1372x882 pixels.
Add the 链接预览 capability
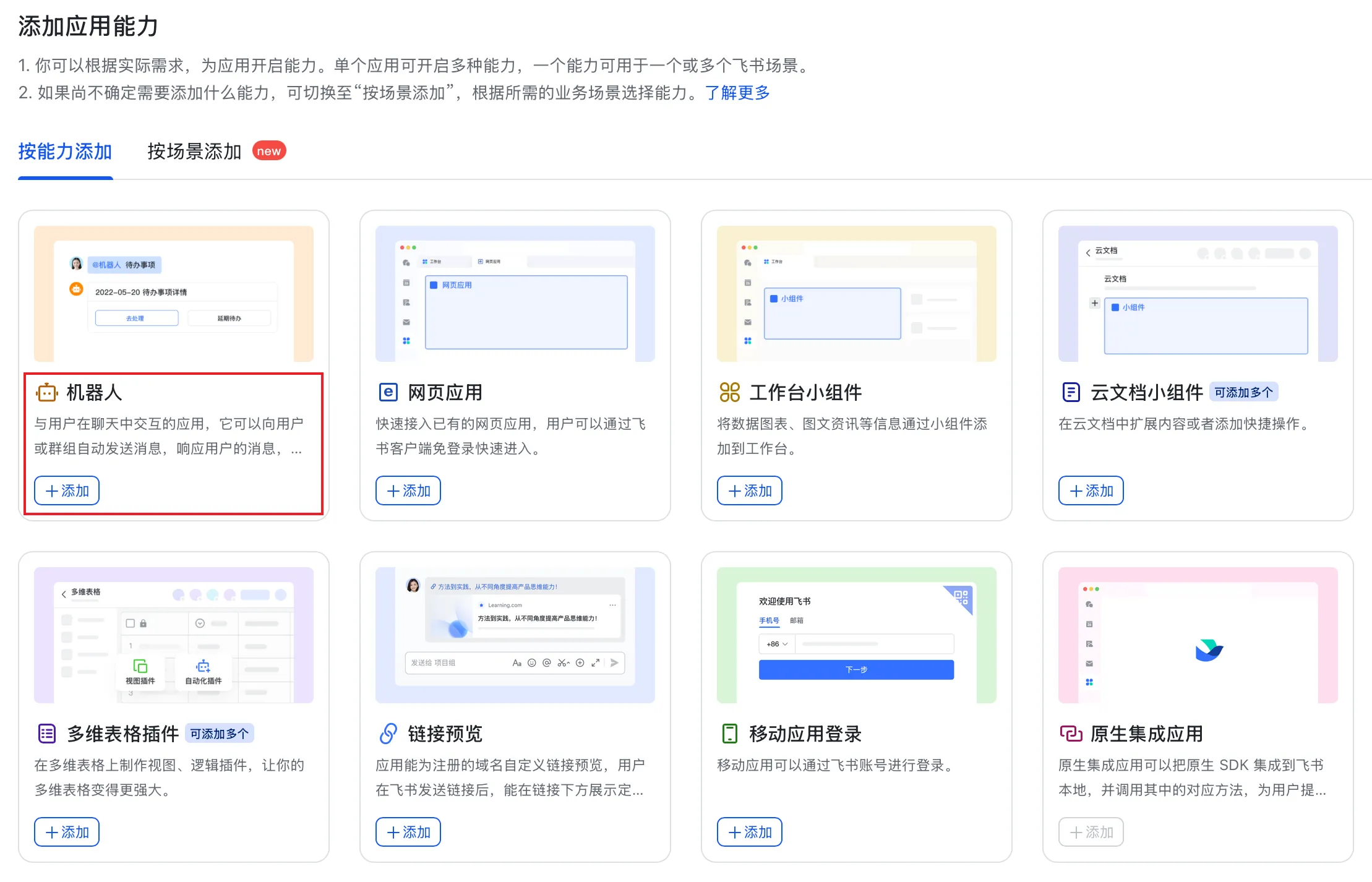point(408,832)
